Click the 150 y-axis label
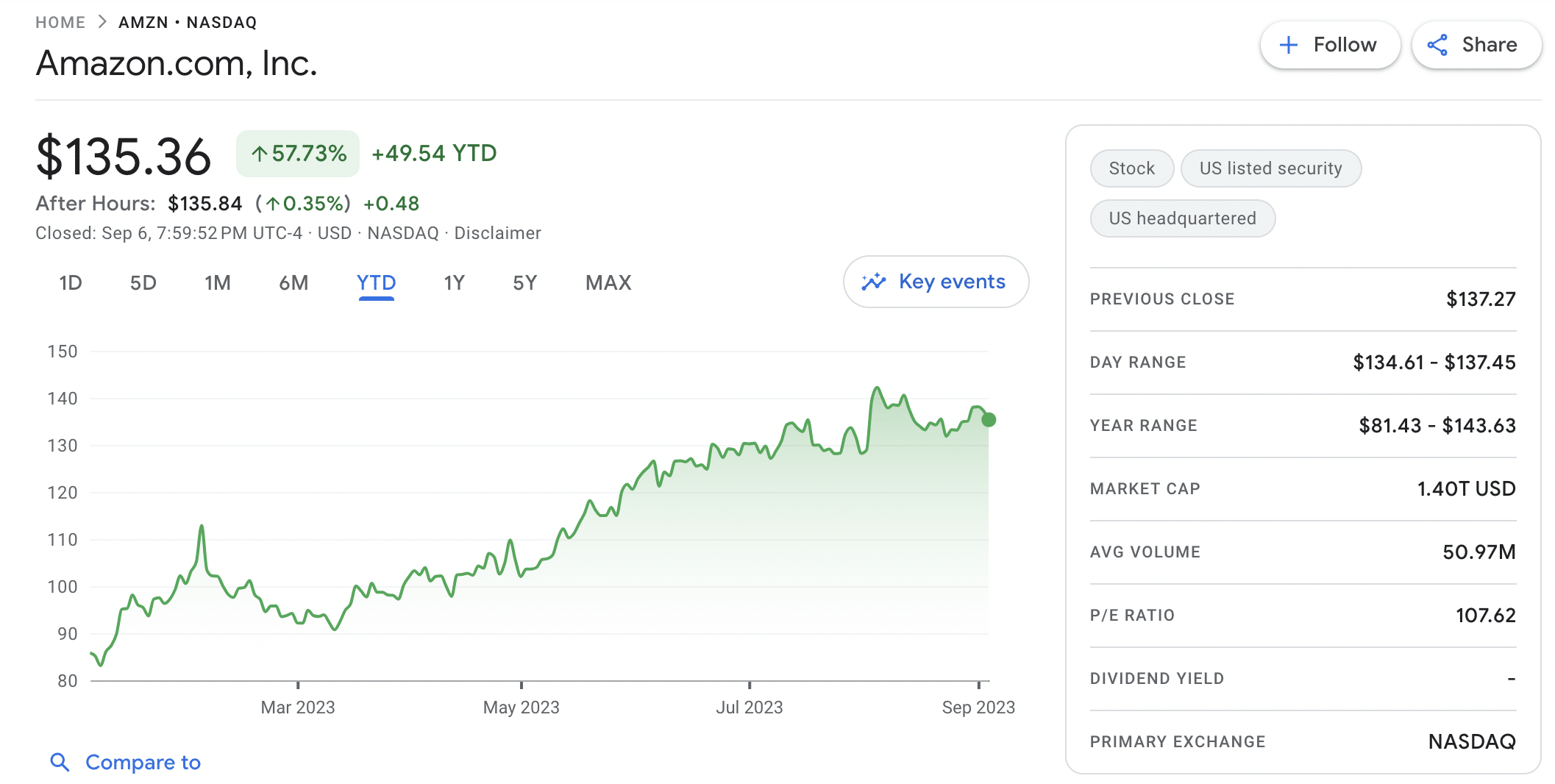 click(x=63, y=352)
